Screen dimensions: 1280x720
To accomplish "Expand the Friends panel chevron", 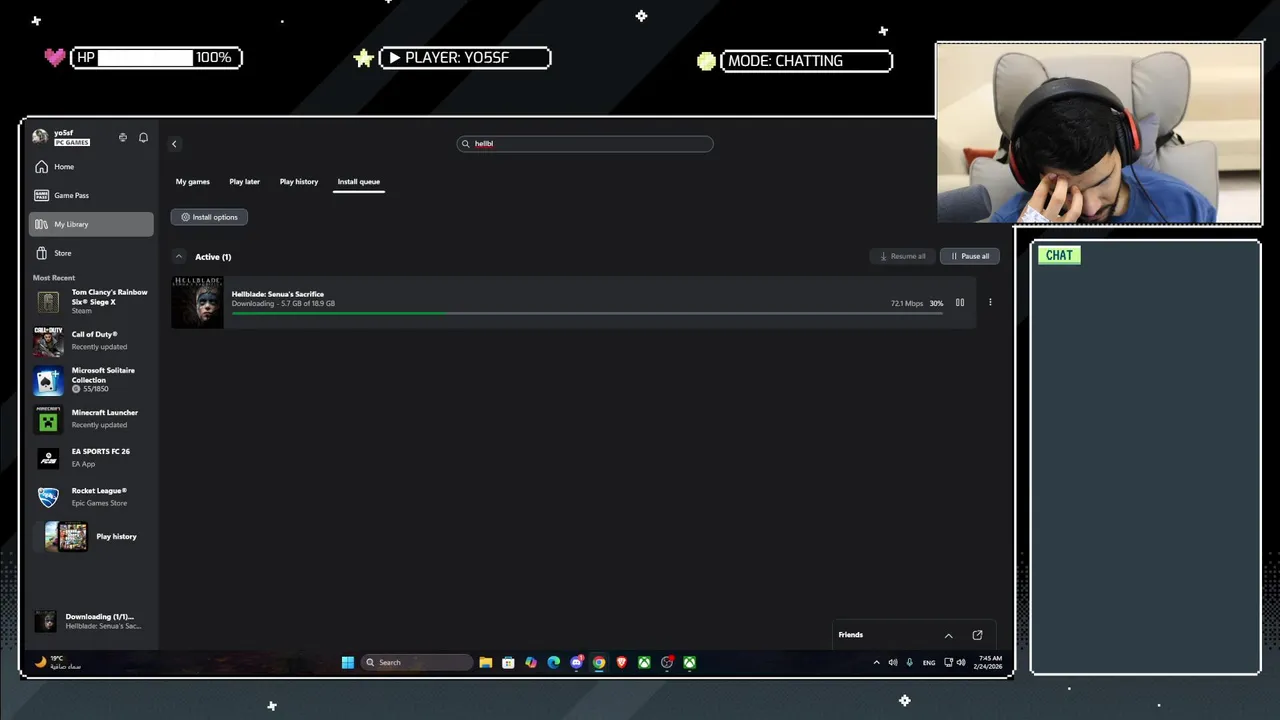I will 949,635.
